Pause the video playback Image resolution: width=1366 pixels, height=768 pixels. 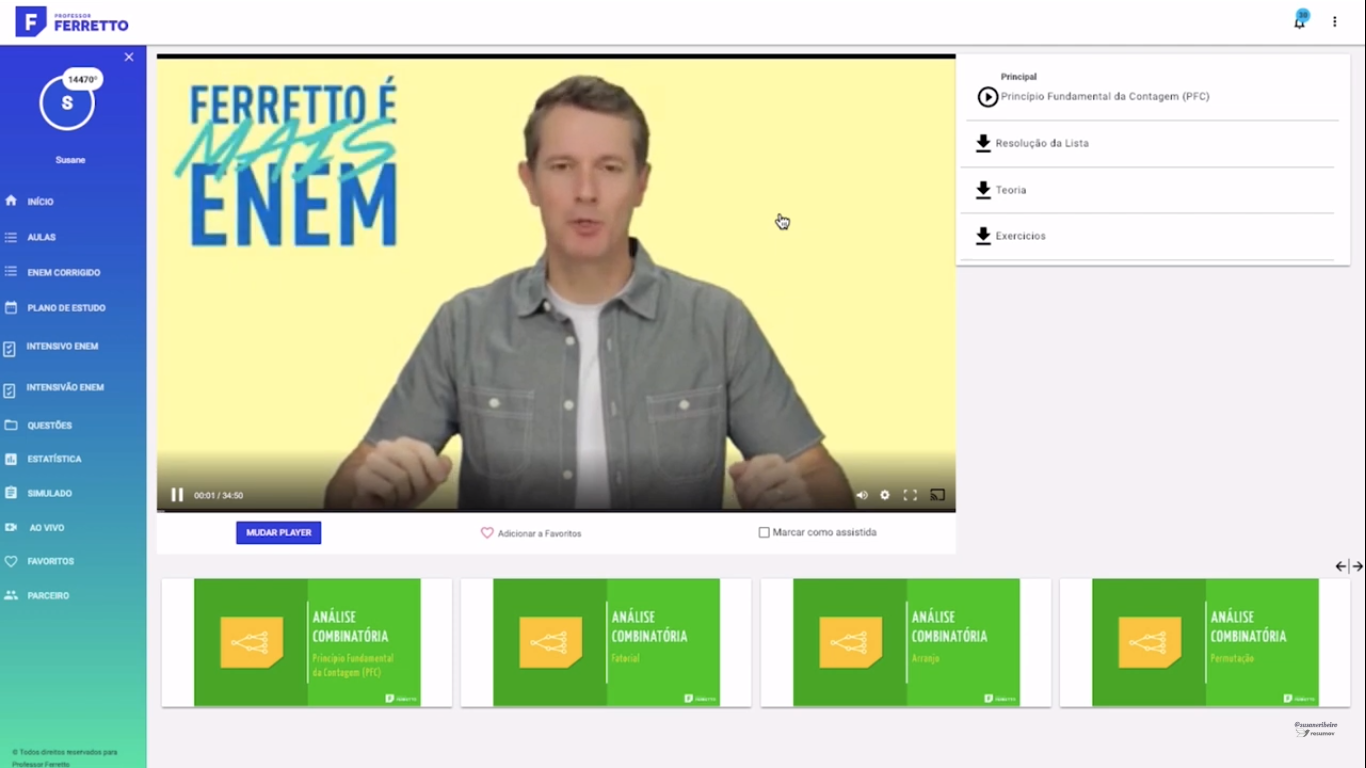(x=177, y=495)
